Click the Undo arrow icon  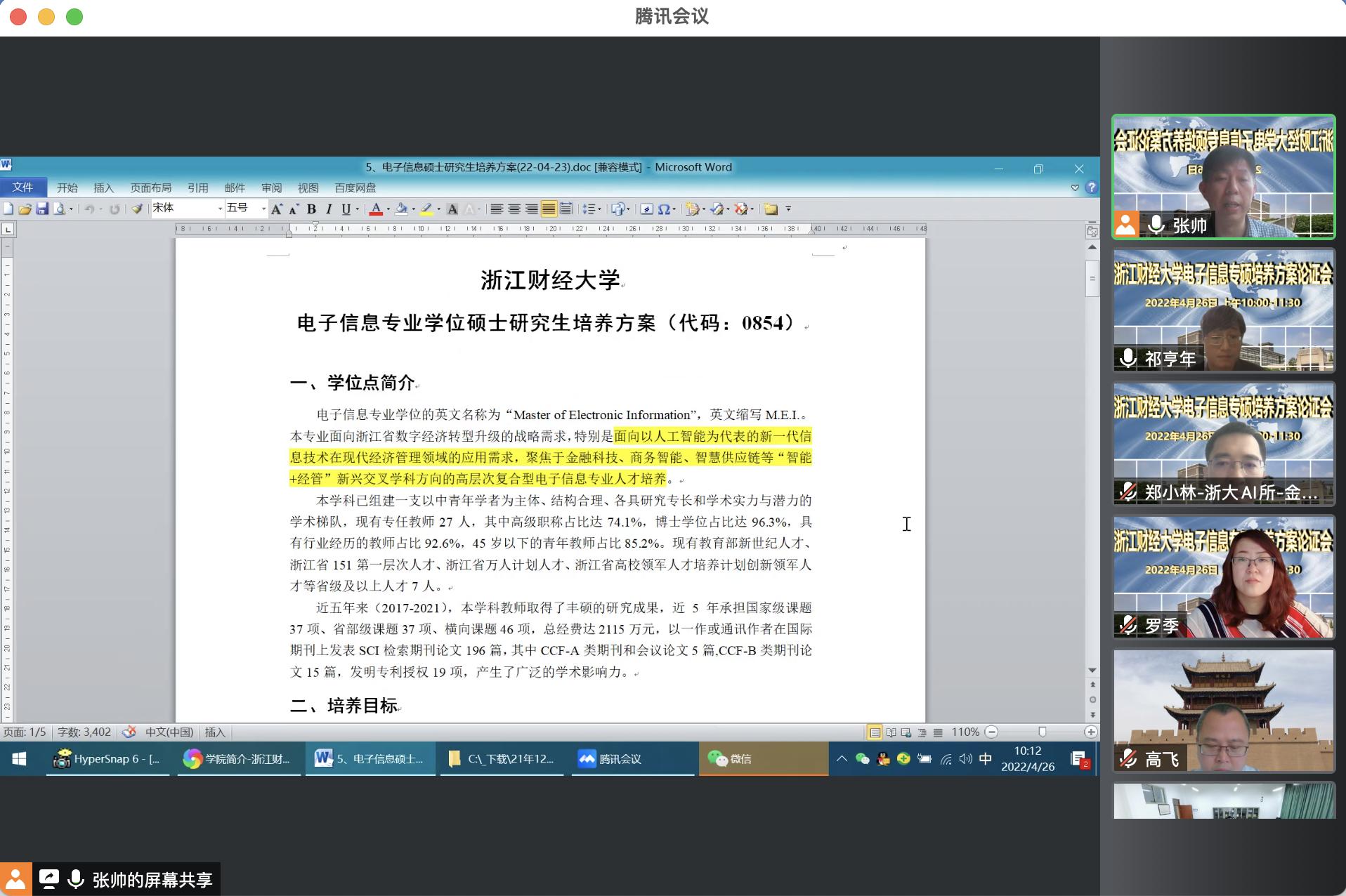click(x=89, y=209)
